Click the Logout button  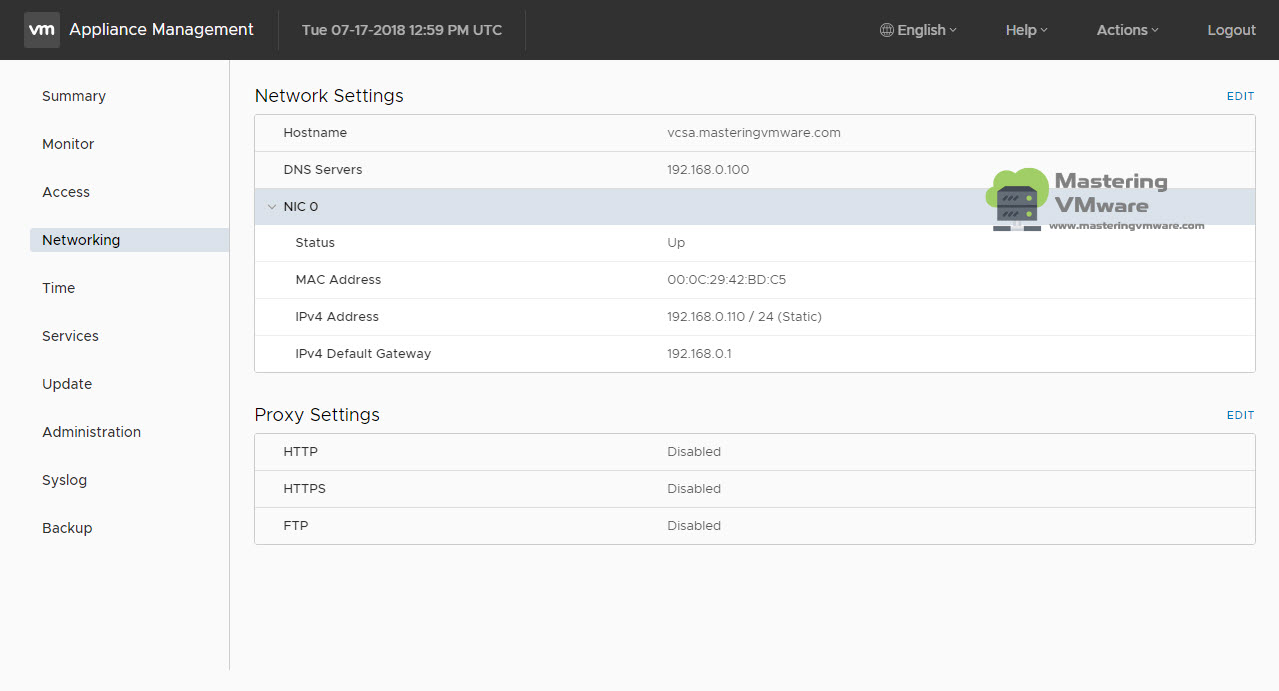(1231, 30)
